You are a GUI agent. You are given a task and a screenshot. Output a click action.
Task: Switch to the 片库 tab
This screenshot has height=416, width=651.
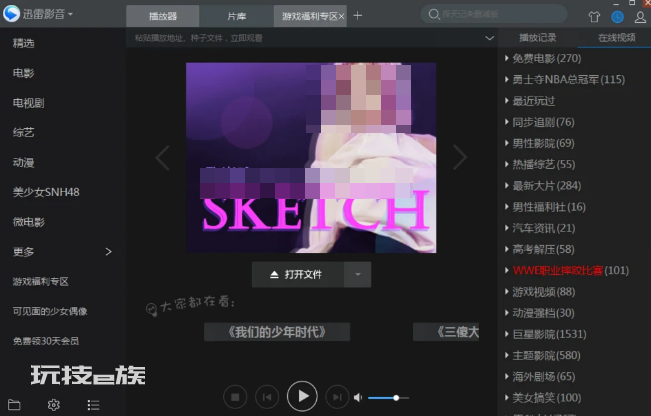point(236,16)
